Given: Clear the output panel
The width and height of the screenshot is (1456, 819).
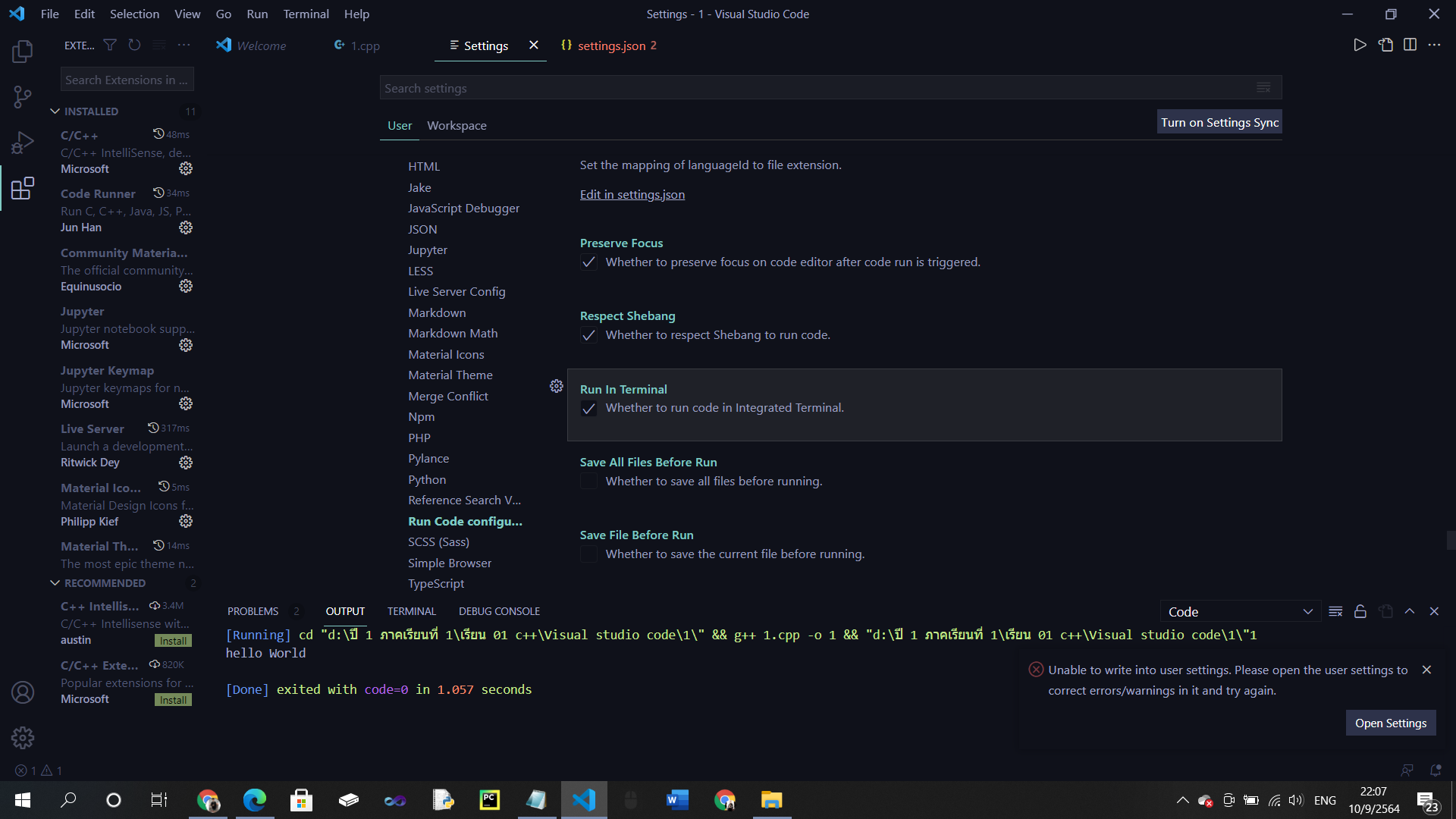Looking at the screenshot, I should point(1335,612).
